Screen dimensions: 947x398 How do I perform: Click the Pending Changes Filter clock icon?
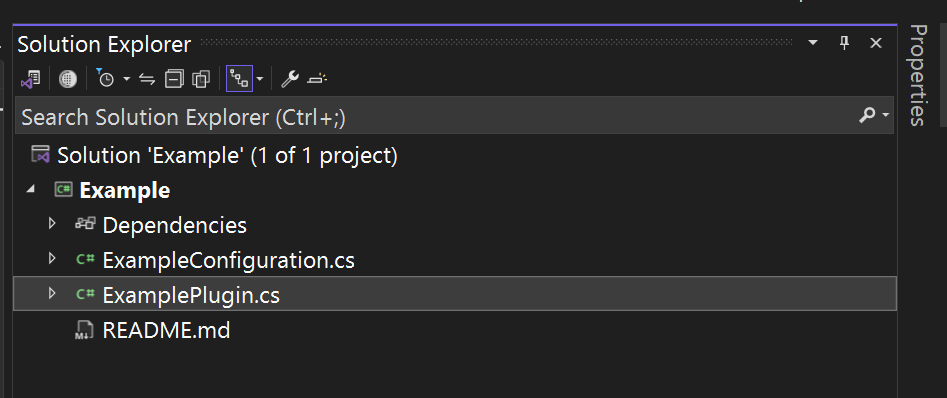pyautogui.click(x=105, y=79)
